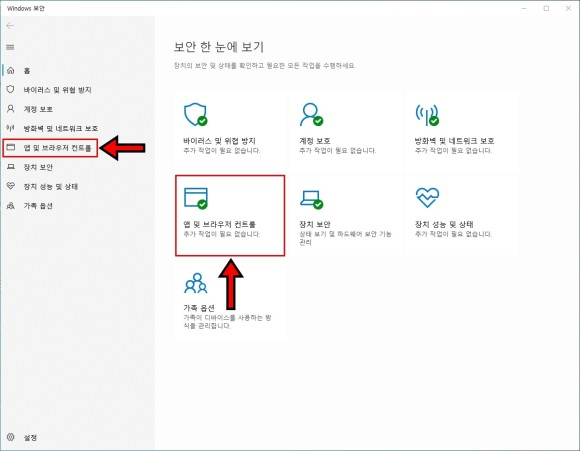Select 계정 보호 in the sidebar
Image resolution: width=580 pixels, height=451 pixels.
click(38, 109)
